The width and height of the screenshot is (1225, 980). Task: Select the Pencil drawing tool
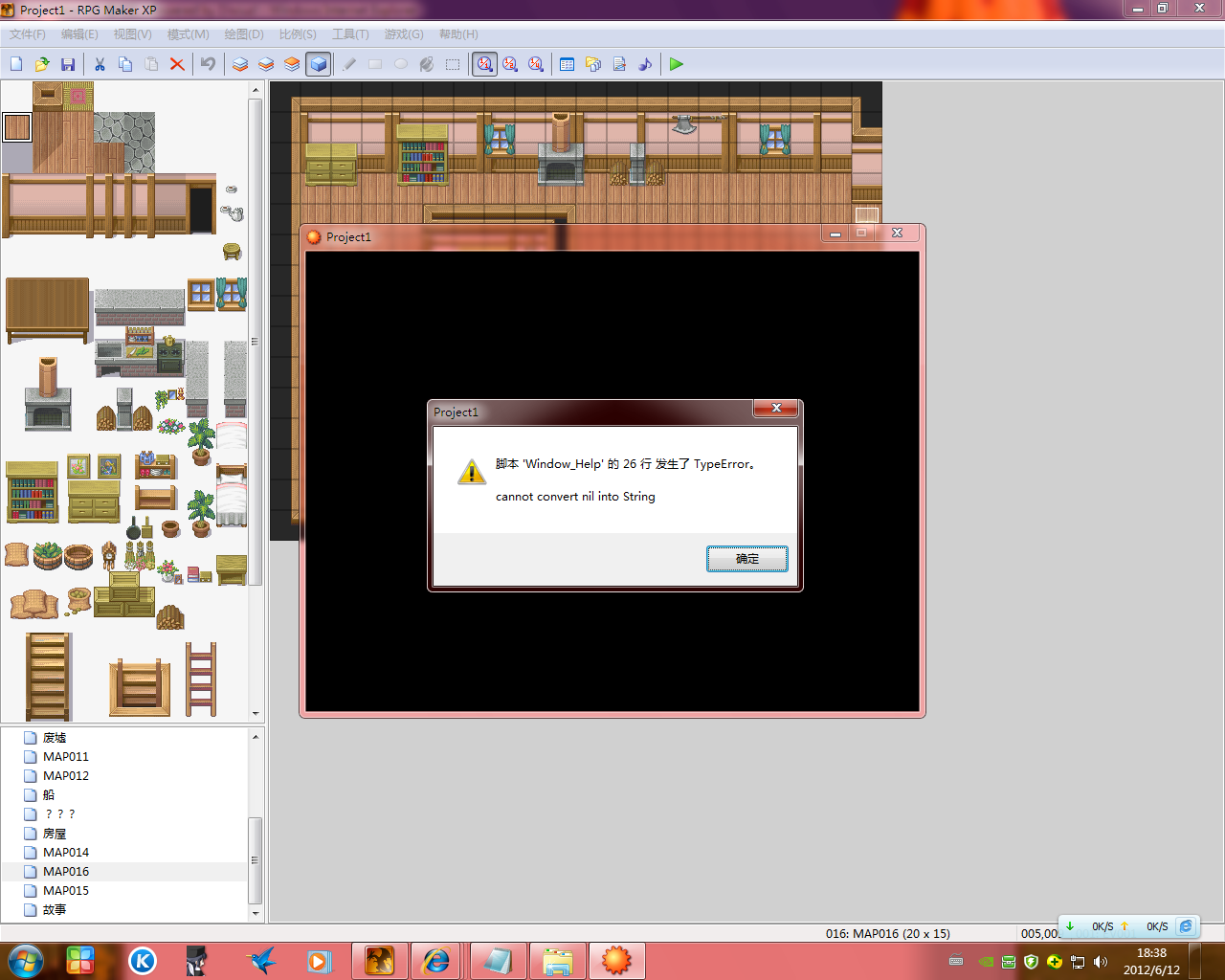(x=349, y=64)
